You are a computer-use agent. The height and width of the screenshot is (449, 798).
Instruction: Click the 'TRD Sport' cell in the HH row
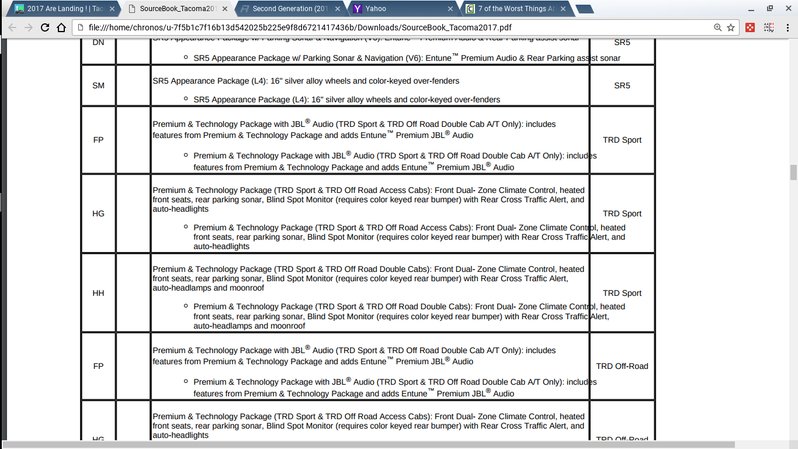tap(622, 293)
